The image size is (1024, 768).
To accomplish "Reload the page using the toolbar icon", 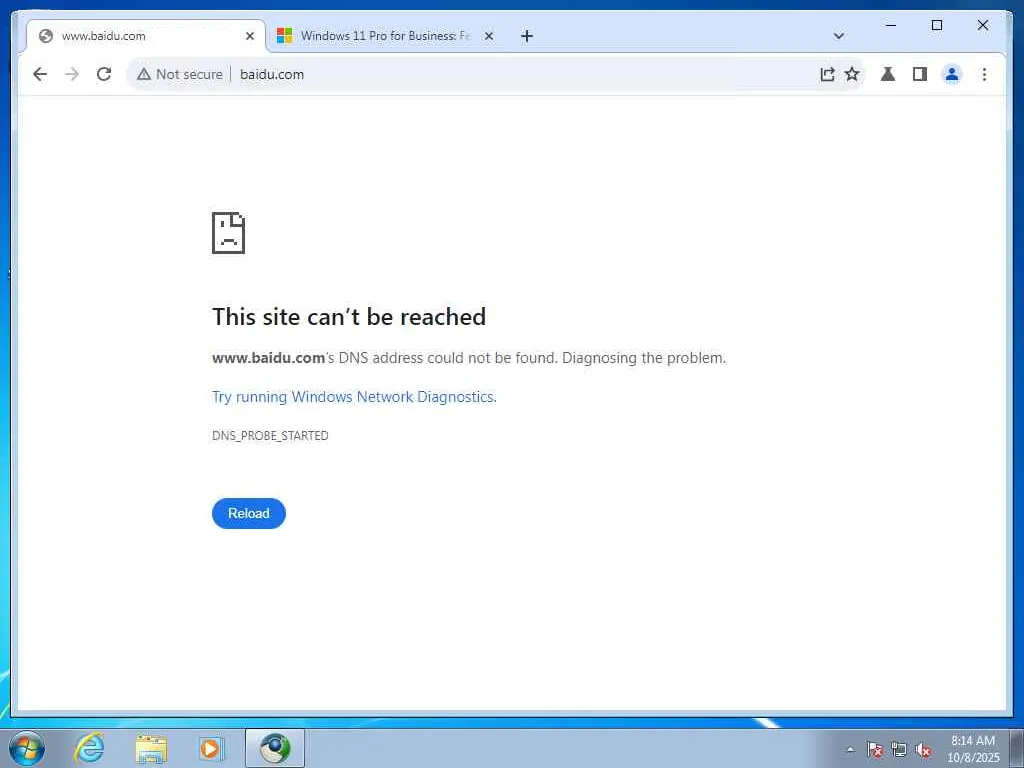I will pos(104,74).
